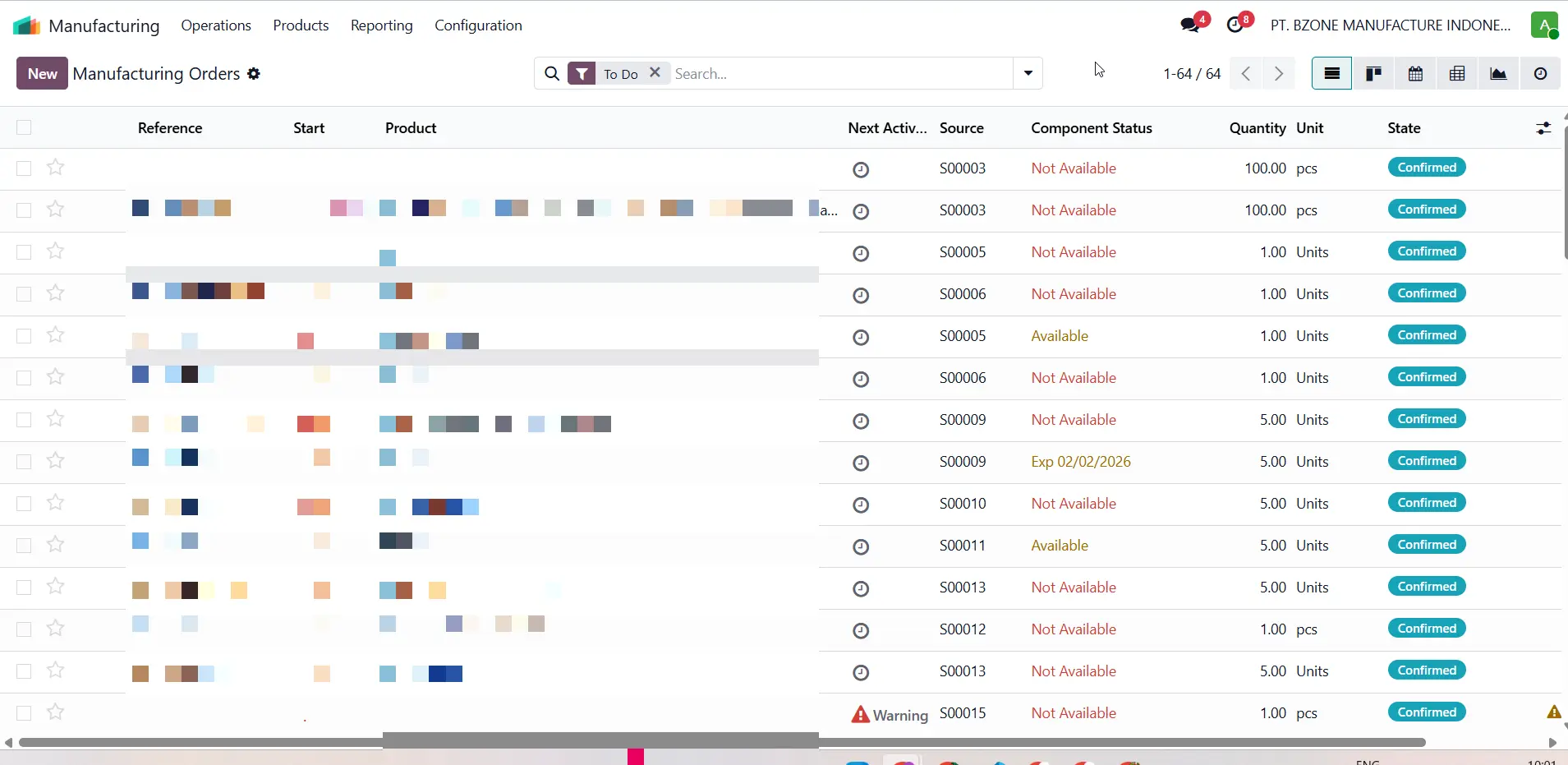
Task: Open the Products menu
Action: point(301,25)
